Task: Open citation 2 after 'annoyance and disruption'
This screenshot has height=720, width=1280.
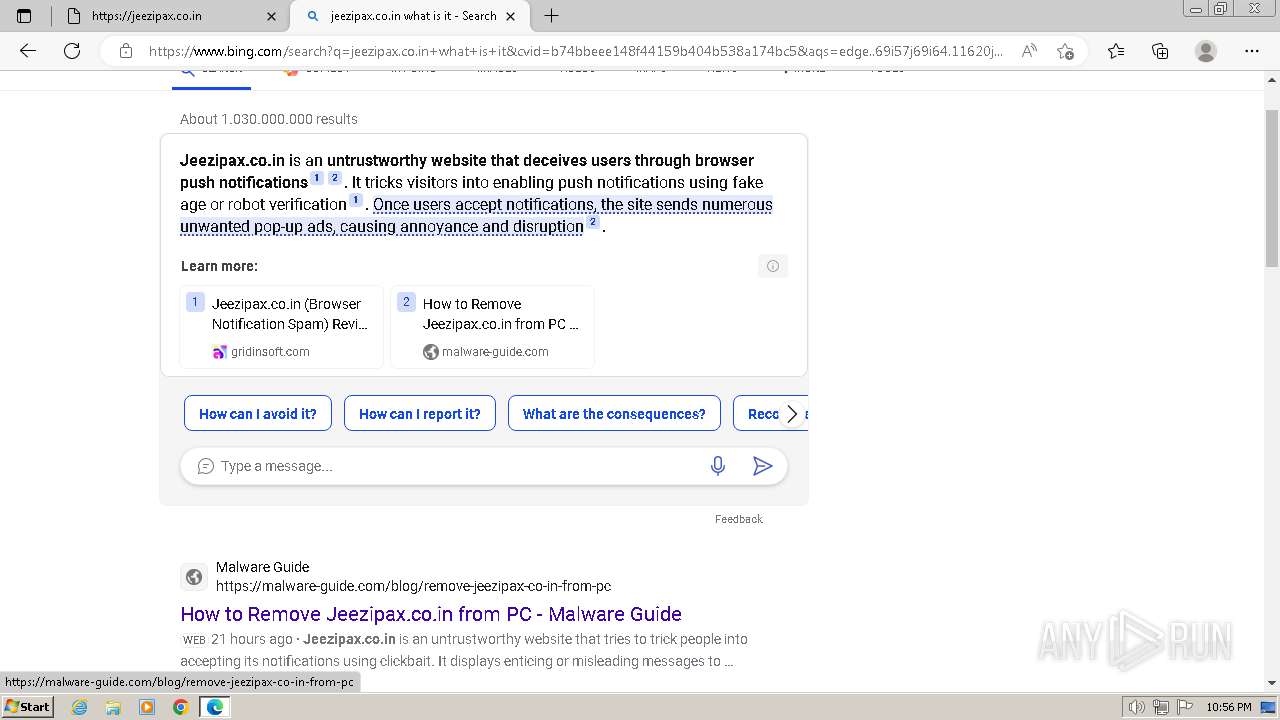Action: point(593,222)
